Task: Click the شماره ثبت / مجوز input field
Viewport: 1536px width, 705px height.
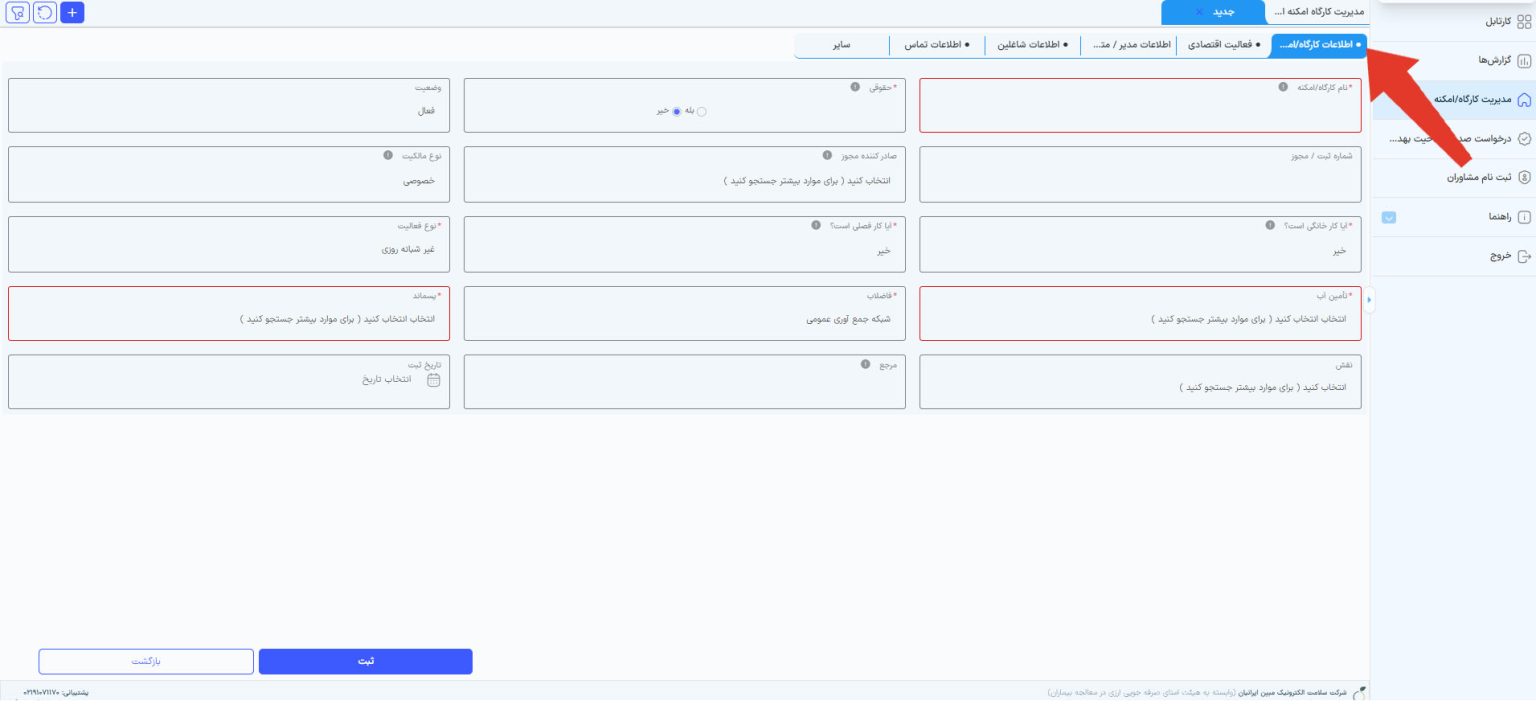Action: [1140, 174]
